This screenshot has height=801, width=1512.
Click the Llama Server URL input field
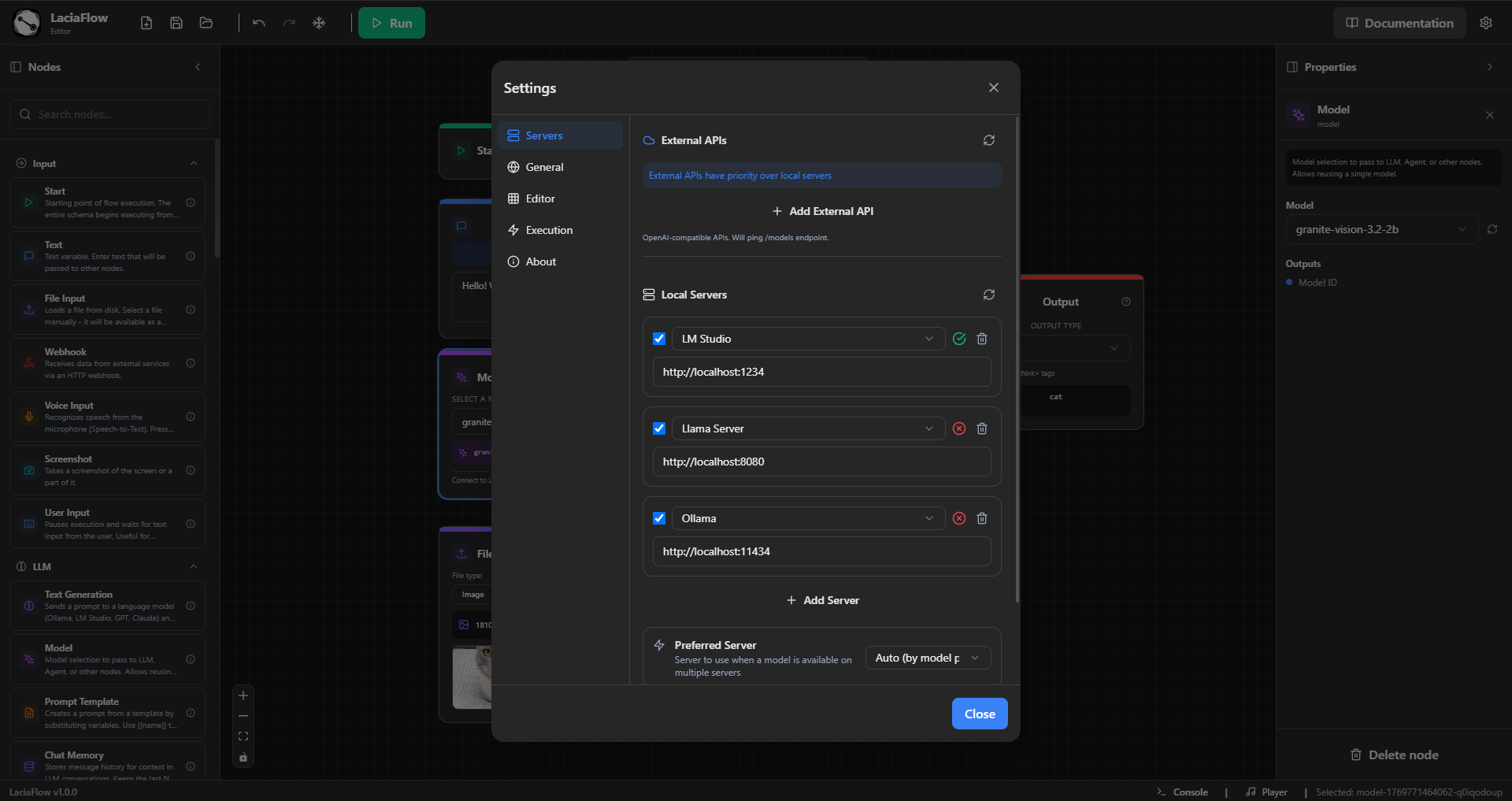click(821, 462)
